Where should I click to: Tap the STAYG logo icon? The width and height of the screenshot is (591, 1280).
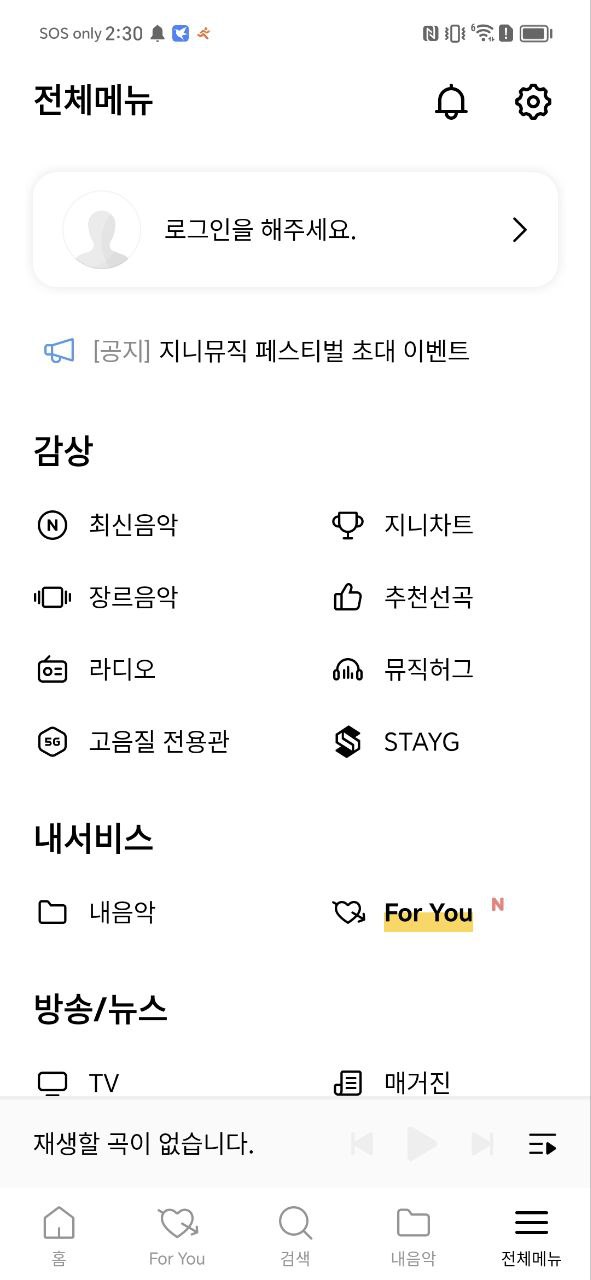347,741
